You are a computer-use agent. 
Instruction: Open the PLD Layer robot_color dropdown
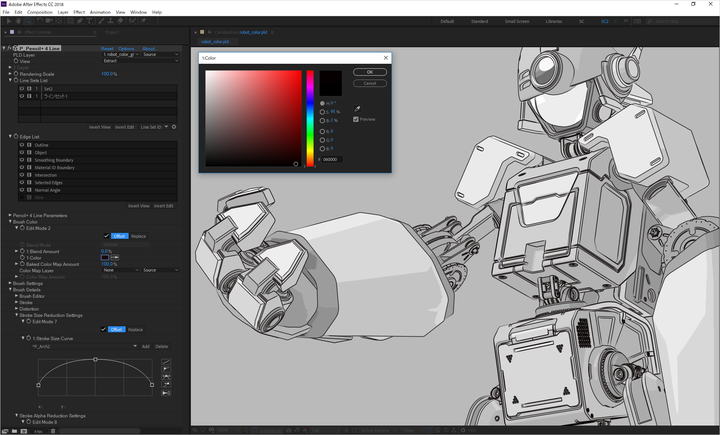click(x=121, y=54)
